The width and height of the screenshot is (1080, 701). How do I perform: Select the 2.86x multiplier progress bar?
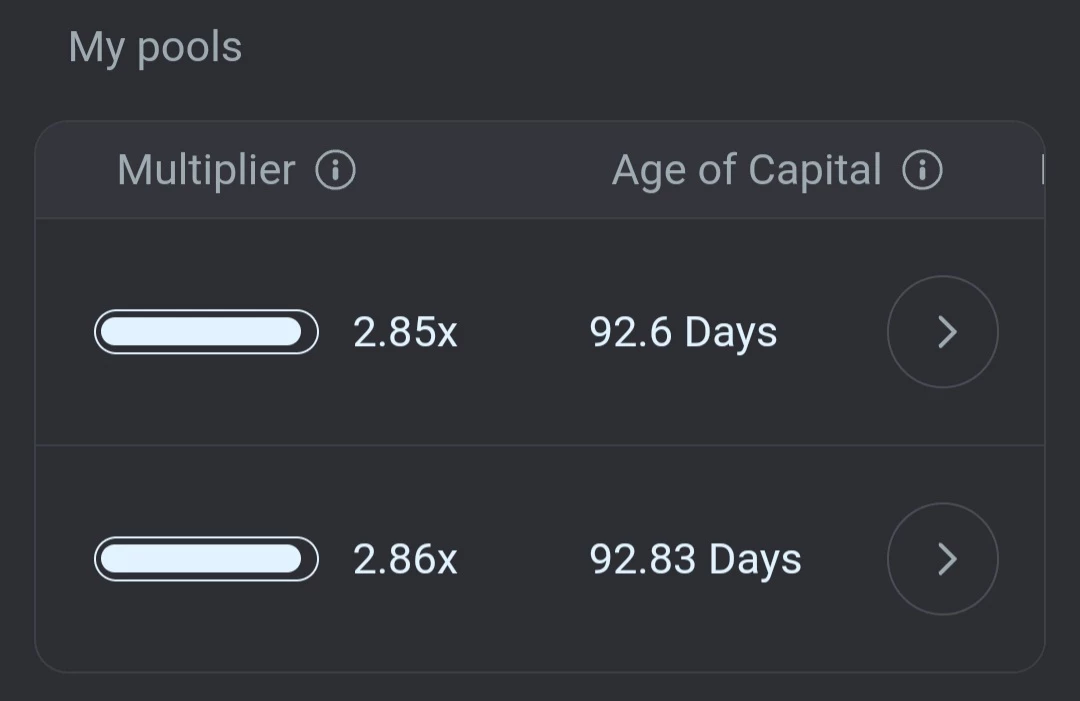tap(207, 559)
